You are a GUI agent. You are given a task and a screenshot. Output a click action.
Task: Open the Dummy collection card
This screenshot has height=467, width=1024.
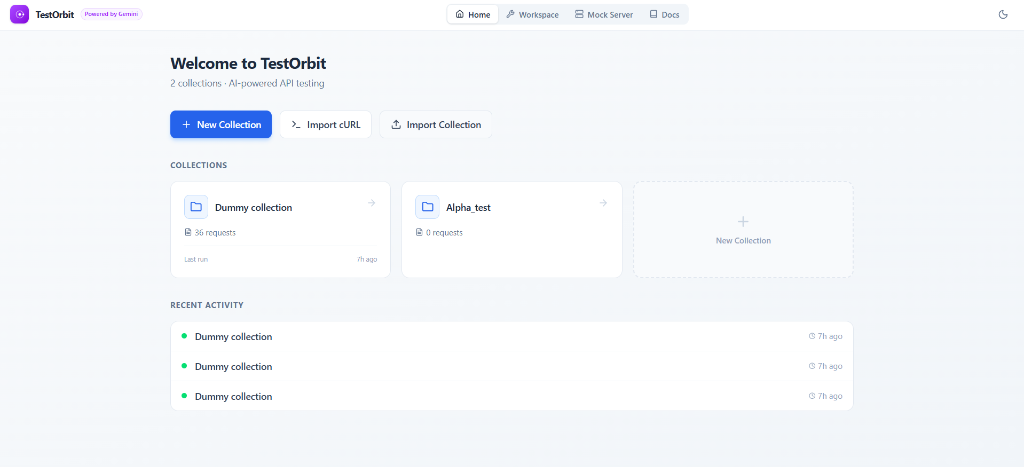tap(280, 229)
